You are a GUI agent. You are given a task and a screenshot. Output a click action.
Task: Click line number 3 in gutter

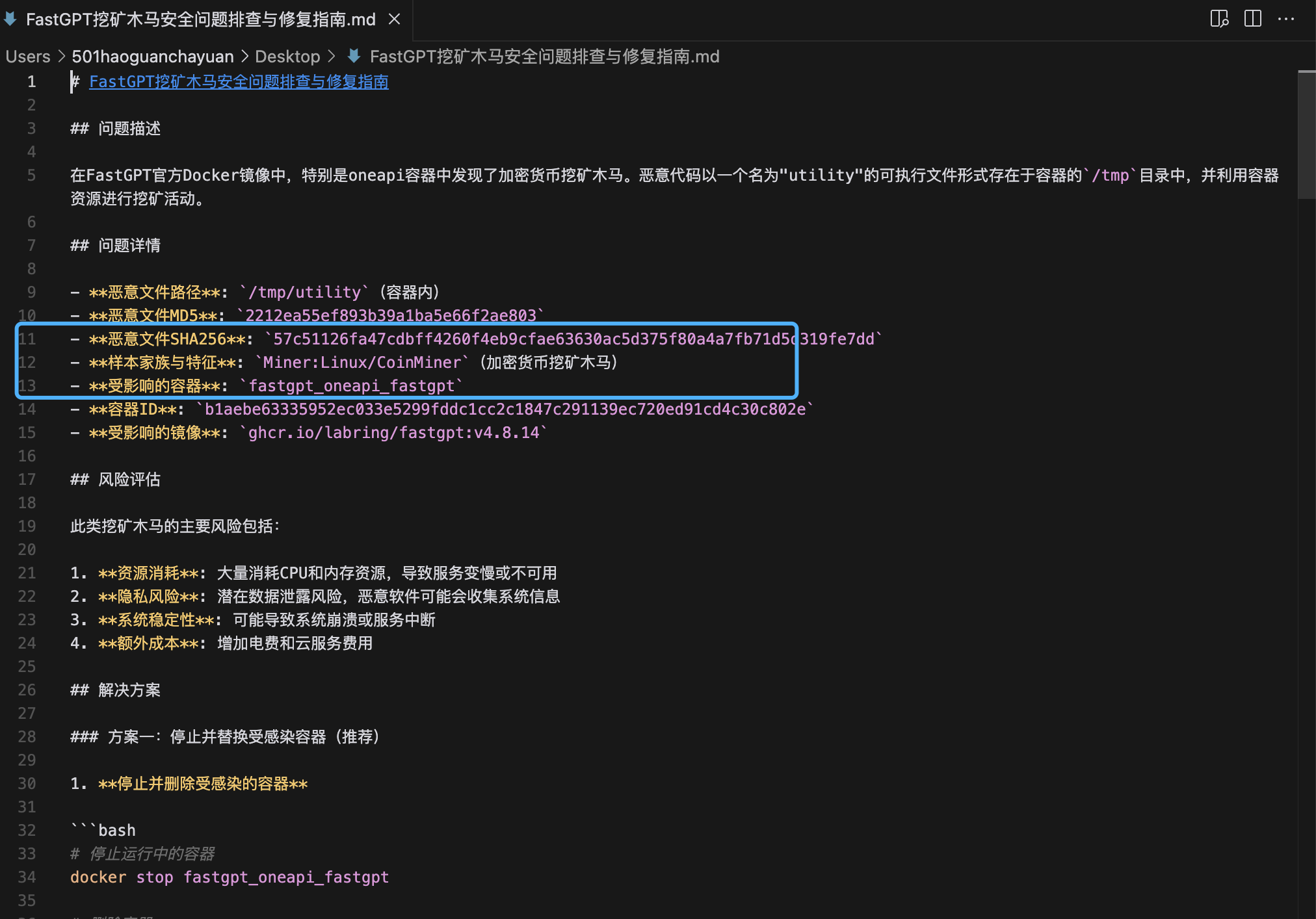click(x=31, y=129)
